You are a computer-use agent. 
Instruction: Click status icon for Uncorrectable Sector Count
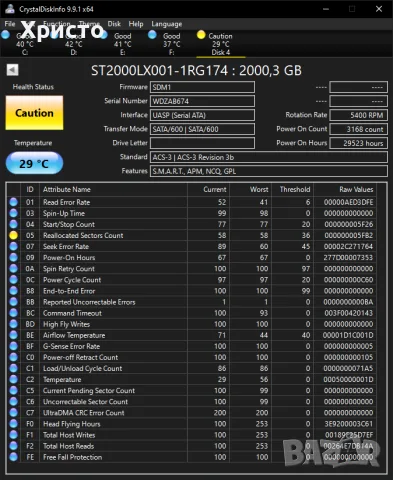pos(13,401)
